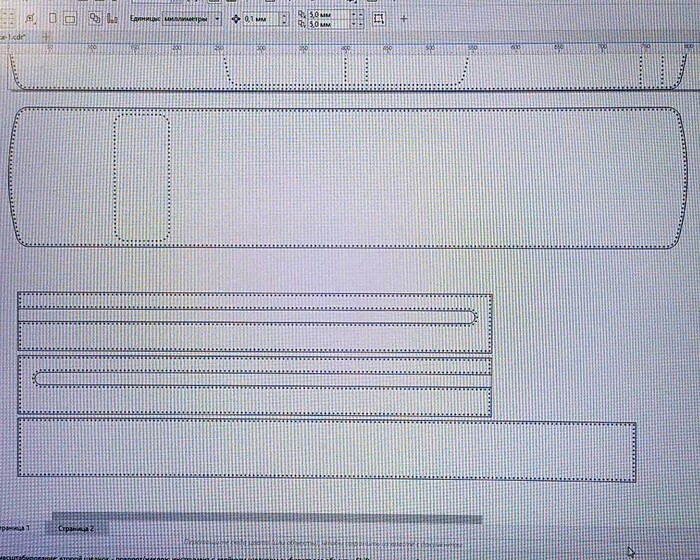The width and height of the screenshot is (700, 560).
Task: Click the horizontal ruler at 400
Action: (x=345, y=48)
